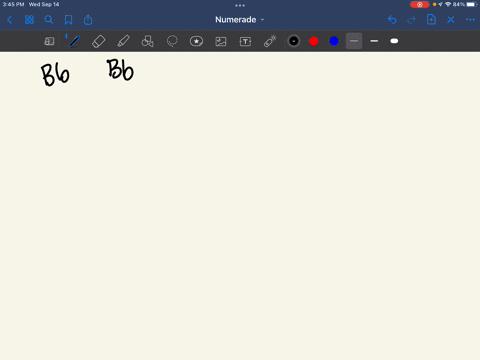480x360 pixels.
Task: Select the thickest stroke width
Action: click(x=394, y=41)
